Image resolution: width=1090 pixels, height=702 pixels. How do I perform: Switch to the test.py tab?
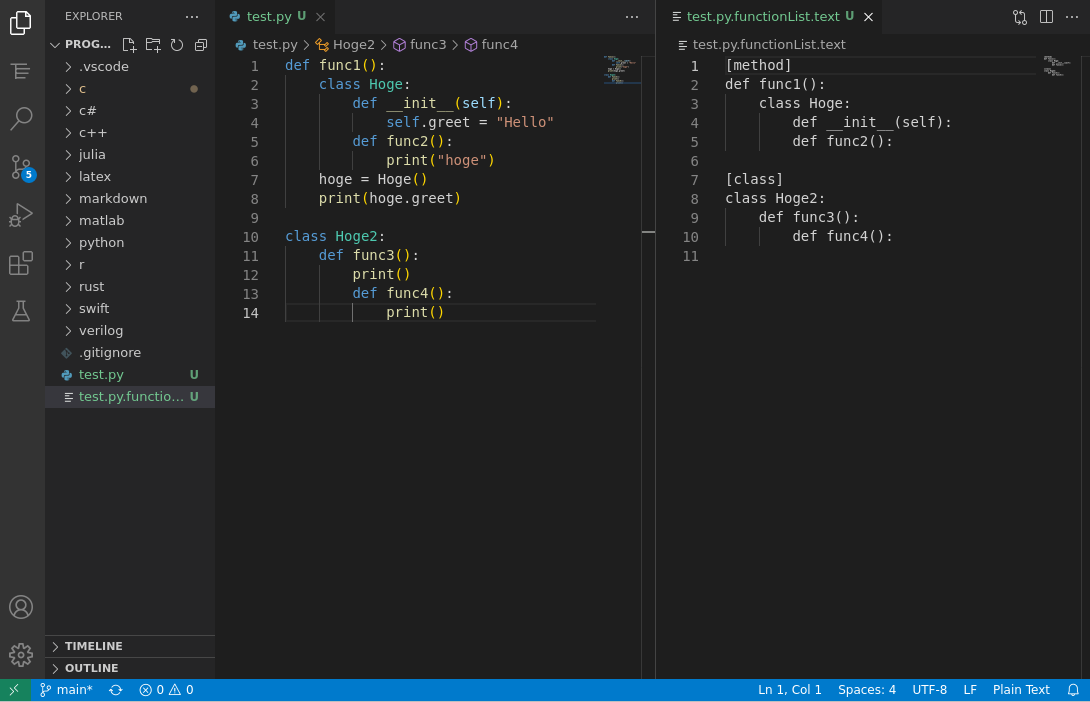pyautogui.click(x=272, y=16)
